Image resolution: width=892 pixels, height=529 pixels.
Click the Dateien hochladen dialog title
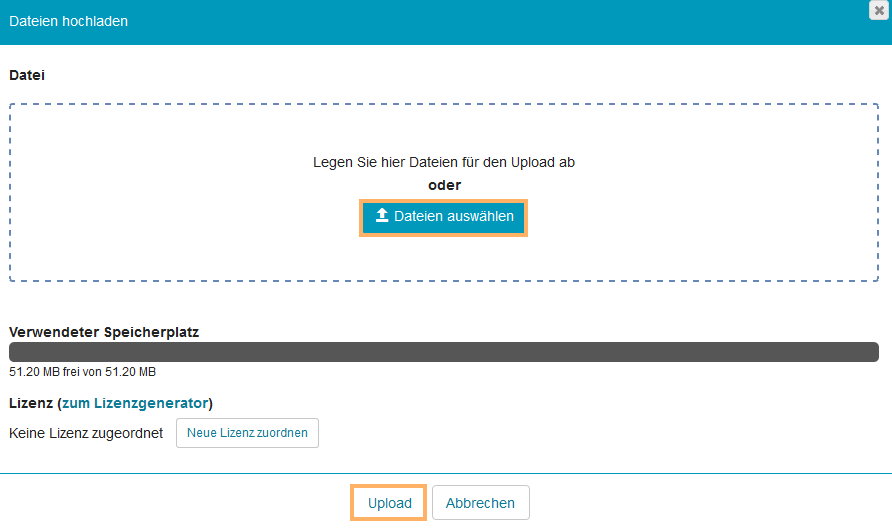tap(68, 21)
